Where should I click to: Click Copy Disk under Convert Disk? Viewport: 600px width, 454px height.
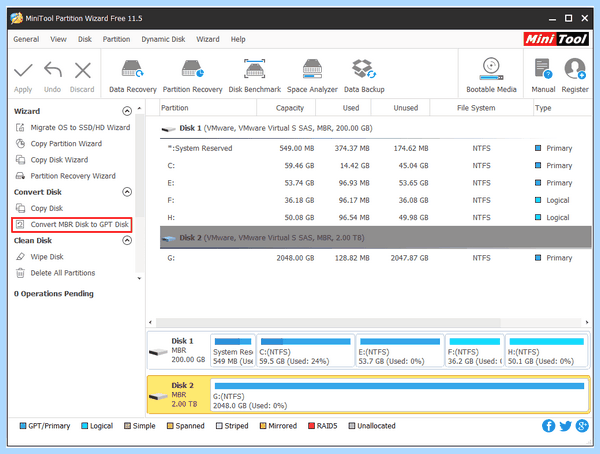pos(39,208)
